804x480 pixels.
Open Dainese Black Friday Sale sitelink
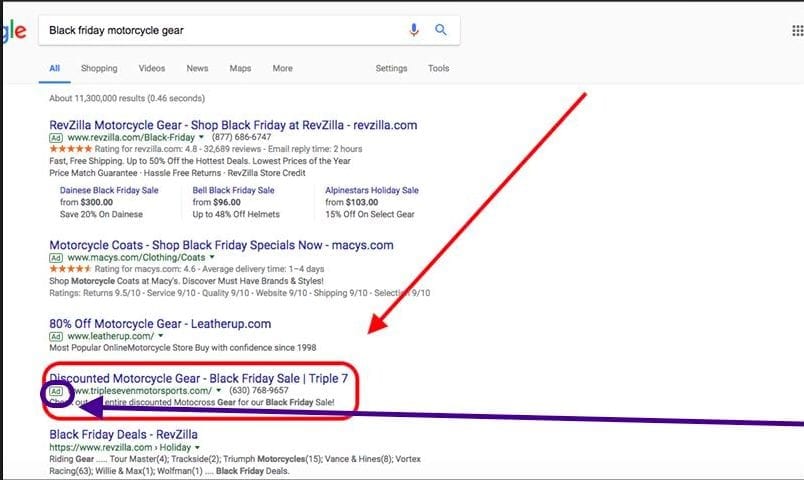pyautogui.click(x=109, y=190)
